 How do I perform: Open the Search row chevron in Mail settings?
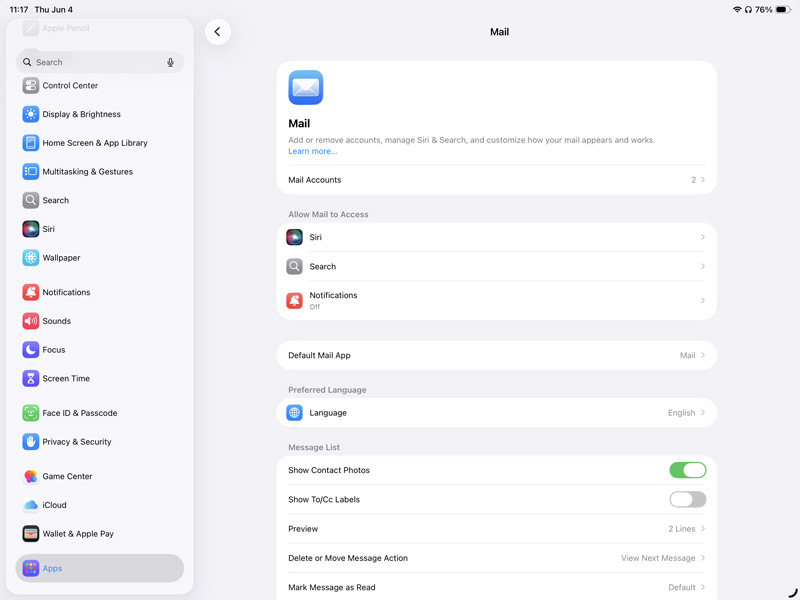[703, 266]
